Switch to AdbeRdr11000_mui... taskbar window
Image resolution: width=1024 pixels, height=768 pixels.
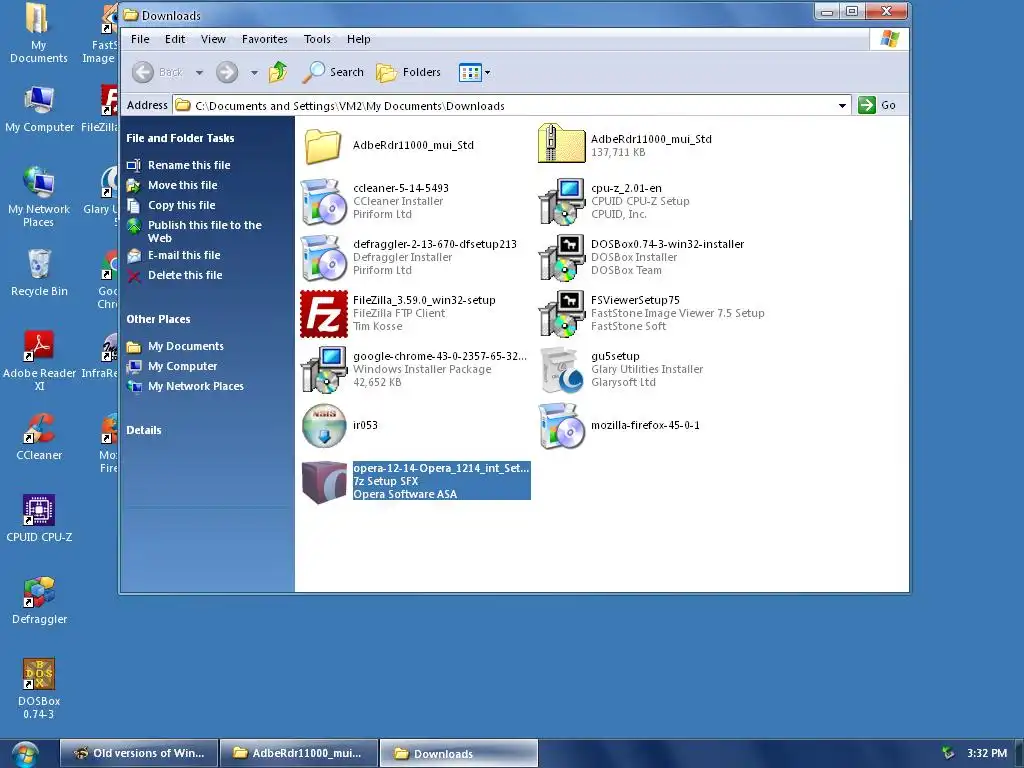299,753
